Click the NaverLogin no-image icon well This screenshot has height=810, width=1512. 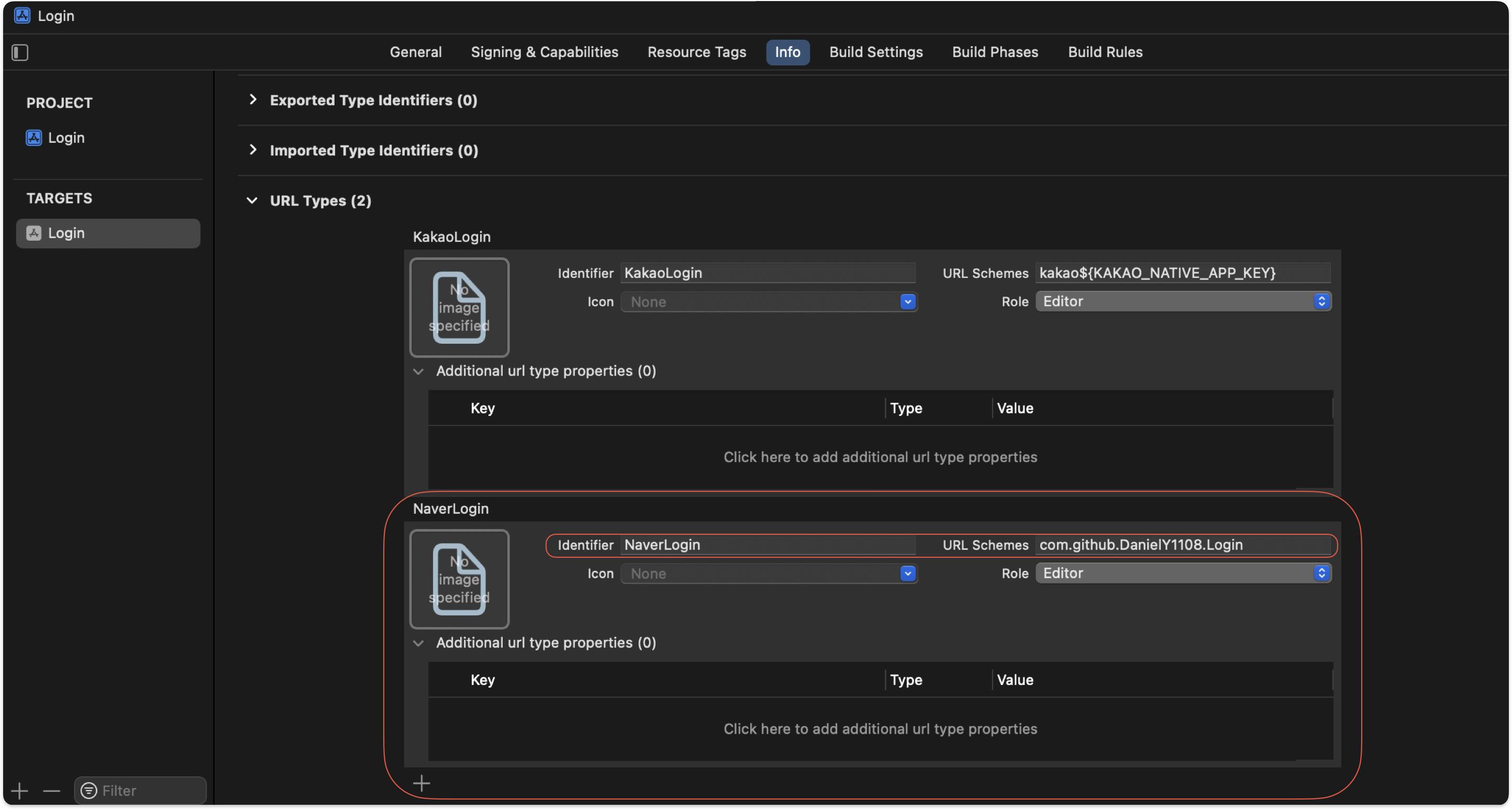tap(459, 579)
